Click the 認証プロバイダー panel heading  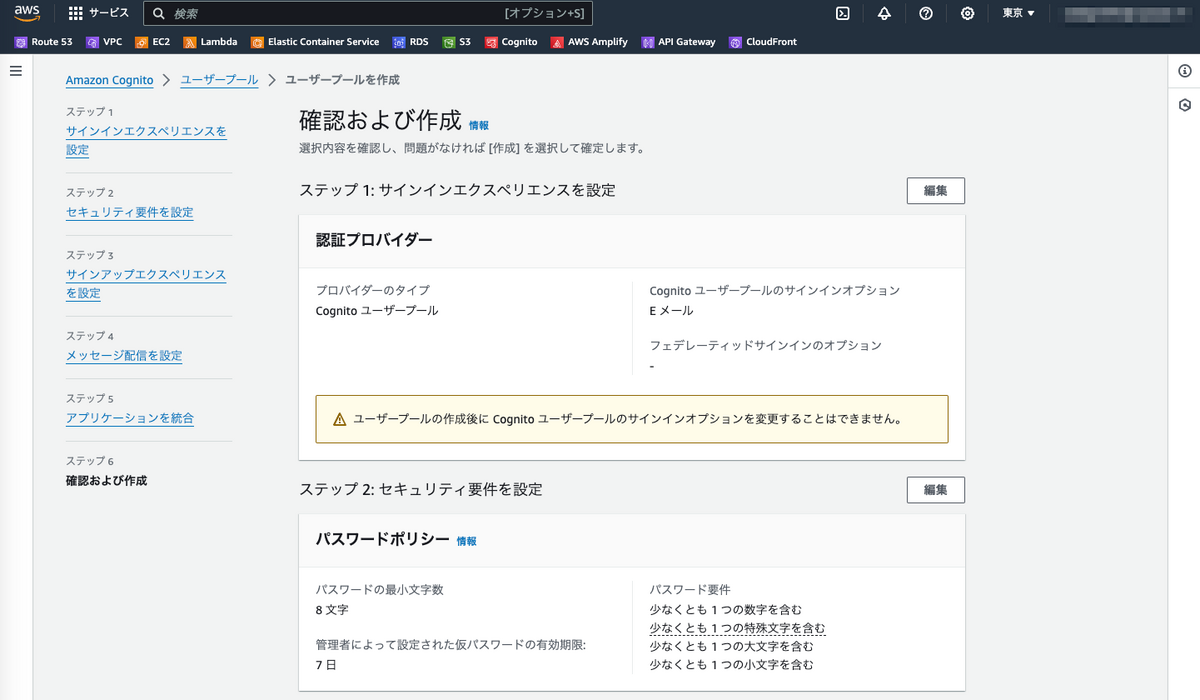coord(375,241)
